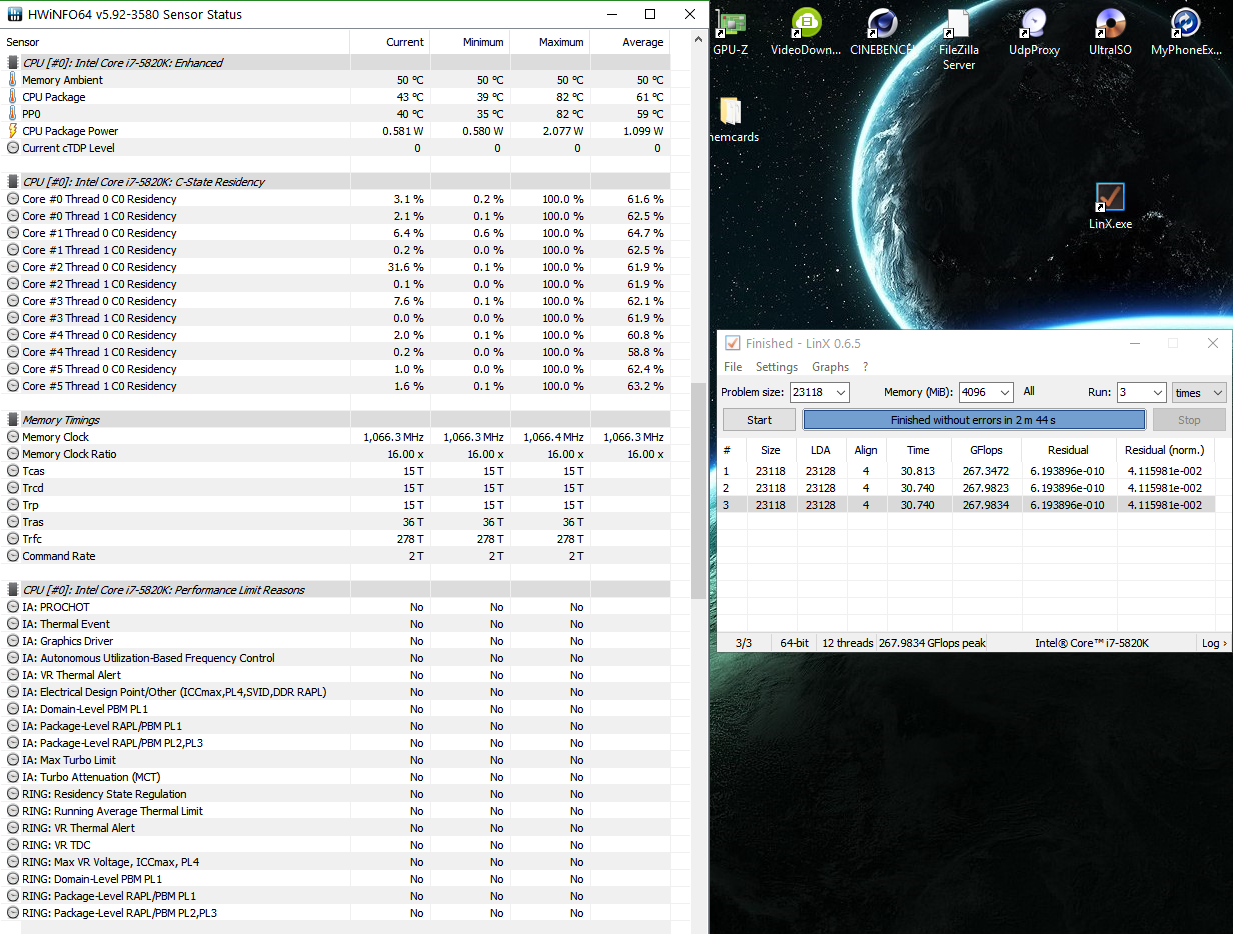The image size is (1233, 934).
Task: Click the All memory label in LinX
Action: [1029, 392]
